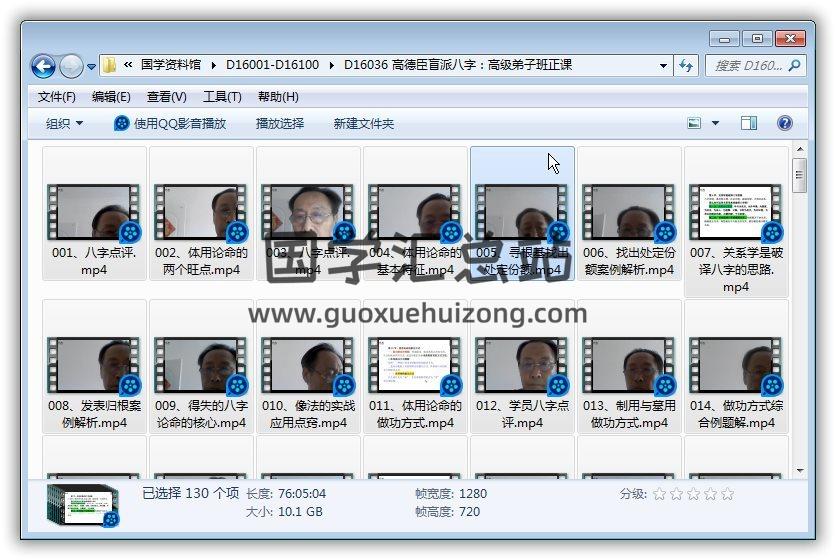Expand the arrow after D16001-D16100

pos(331,66)
